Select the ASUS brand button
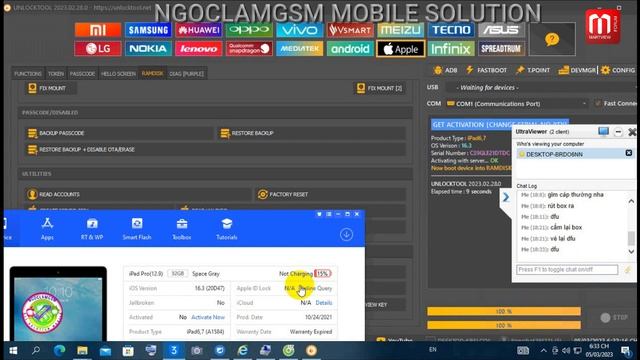This screenshot has width=640, height=360. pos(501,30)
